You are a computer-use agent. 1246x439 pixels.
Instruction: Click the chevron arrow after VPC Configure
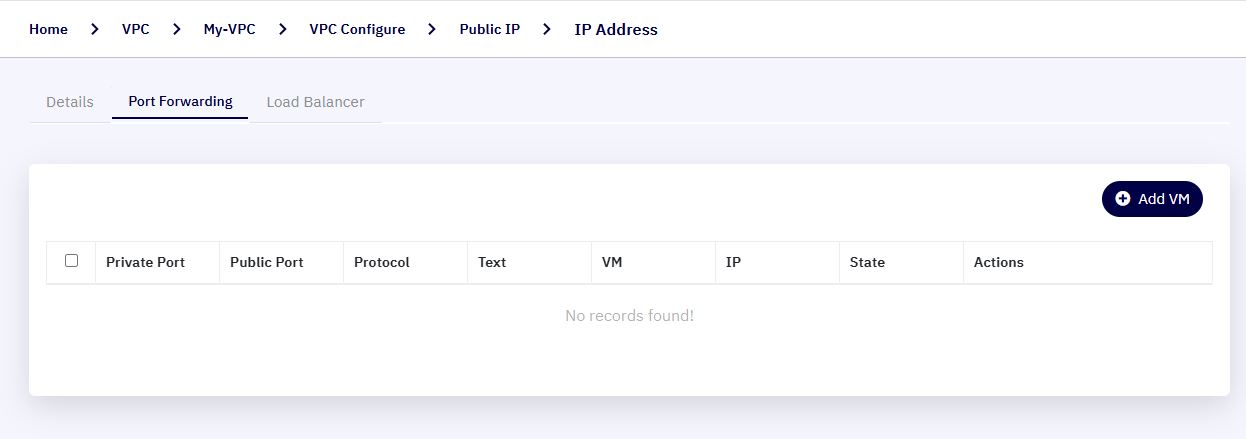click(432, 29)
